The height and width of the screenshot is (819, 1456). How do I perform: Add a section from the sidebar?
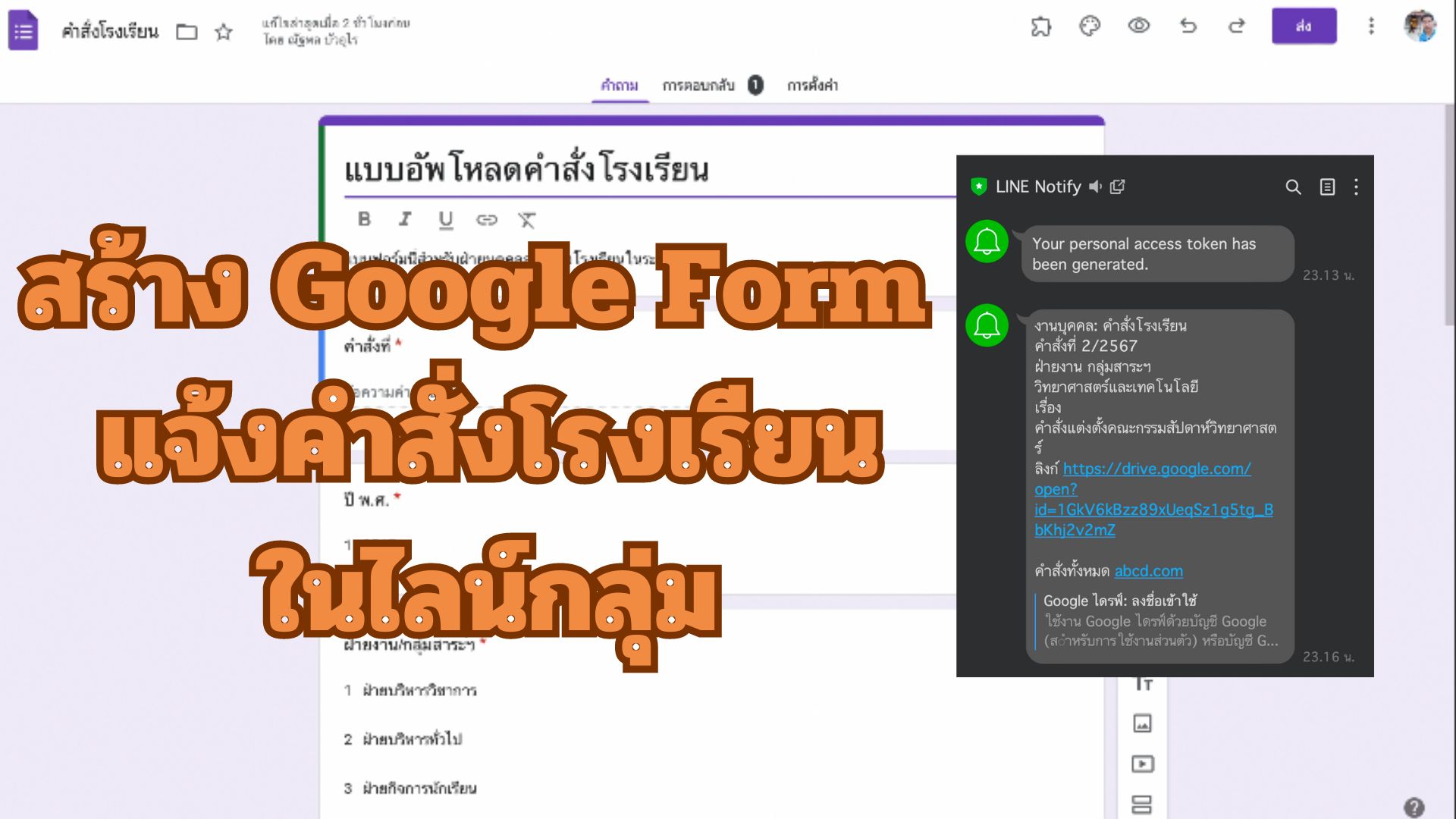point(1142,804)
